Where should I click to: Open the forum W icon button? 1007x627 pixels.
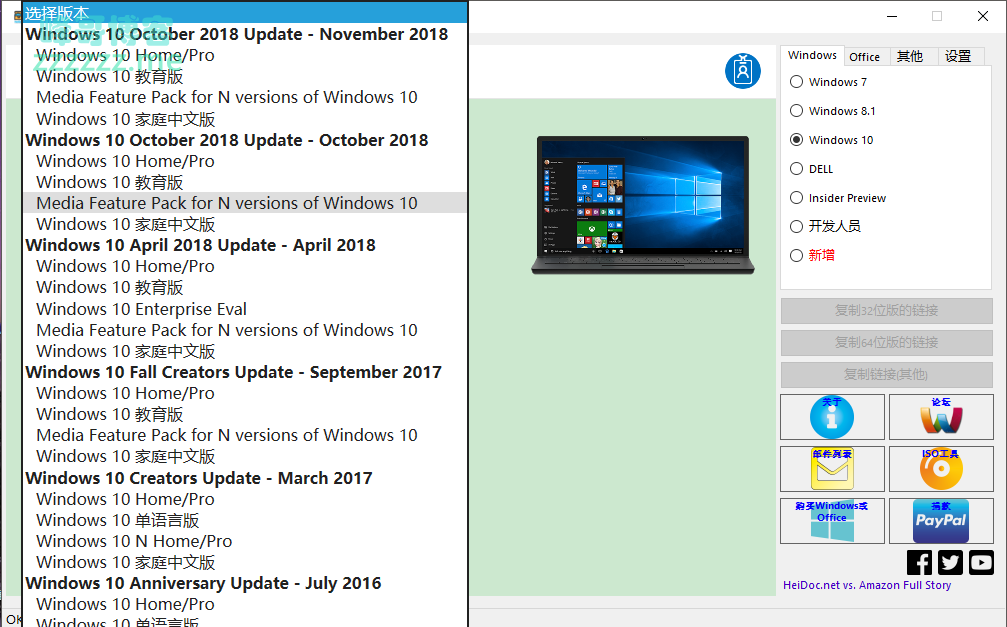[x=941, y=417]
